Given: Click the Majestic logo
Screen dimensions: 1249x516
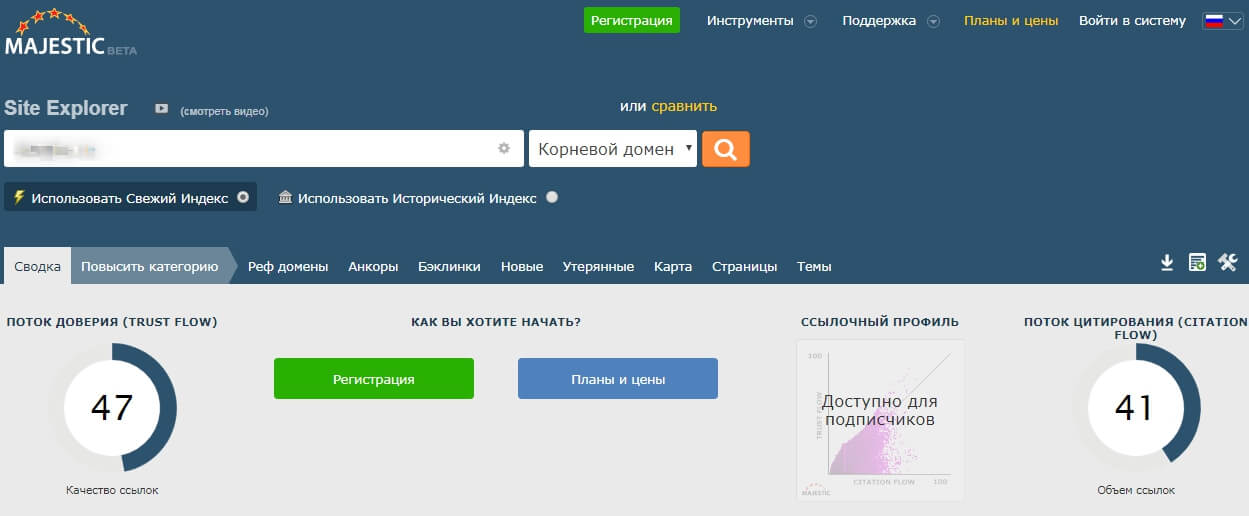Looking at the screenshot, I should [x=70, y=32].
